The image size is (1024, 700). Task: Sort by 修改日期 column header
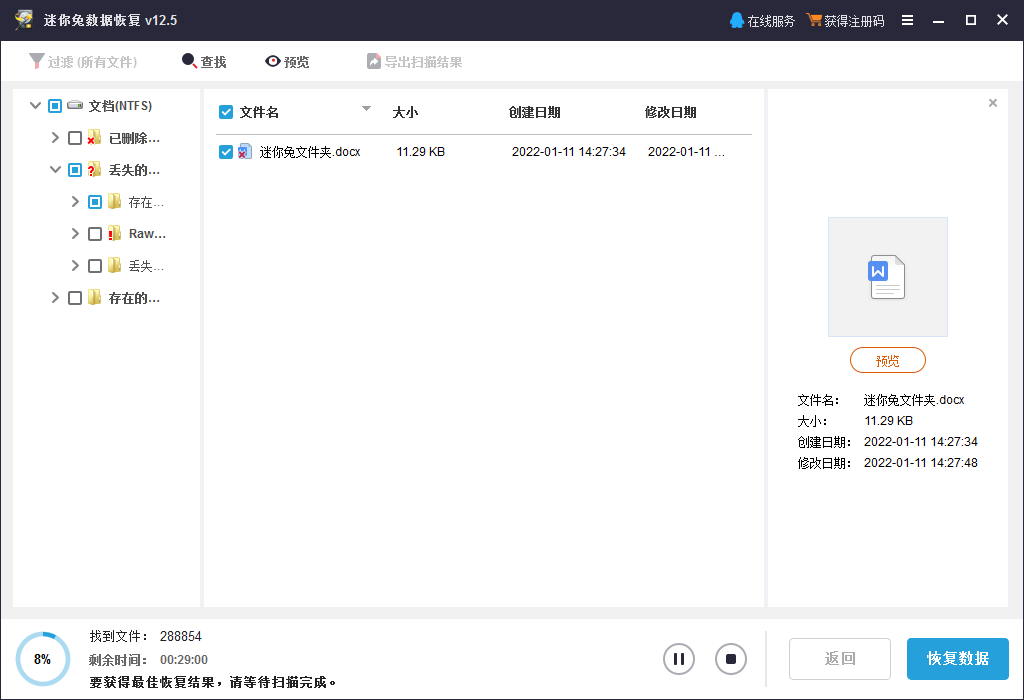pyautogui.click(x=670, y=112)
